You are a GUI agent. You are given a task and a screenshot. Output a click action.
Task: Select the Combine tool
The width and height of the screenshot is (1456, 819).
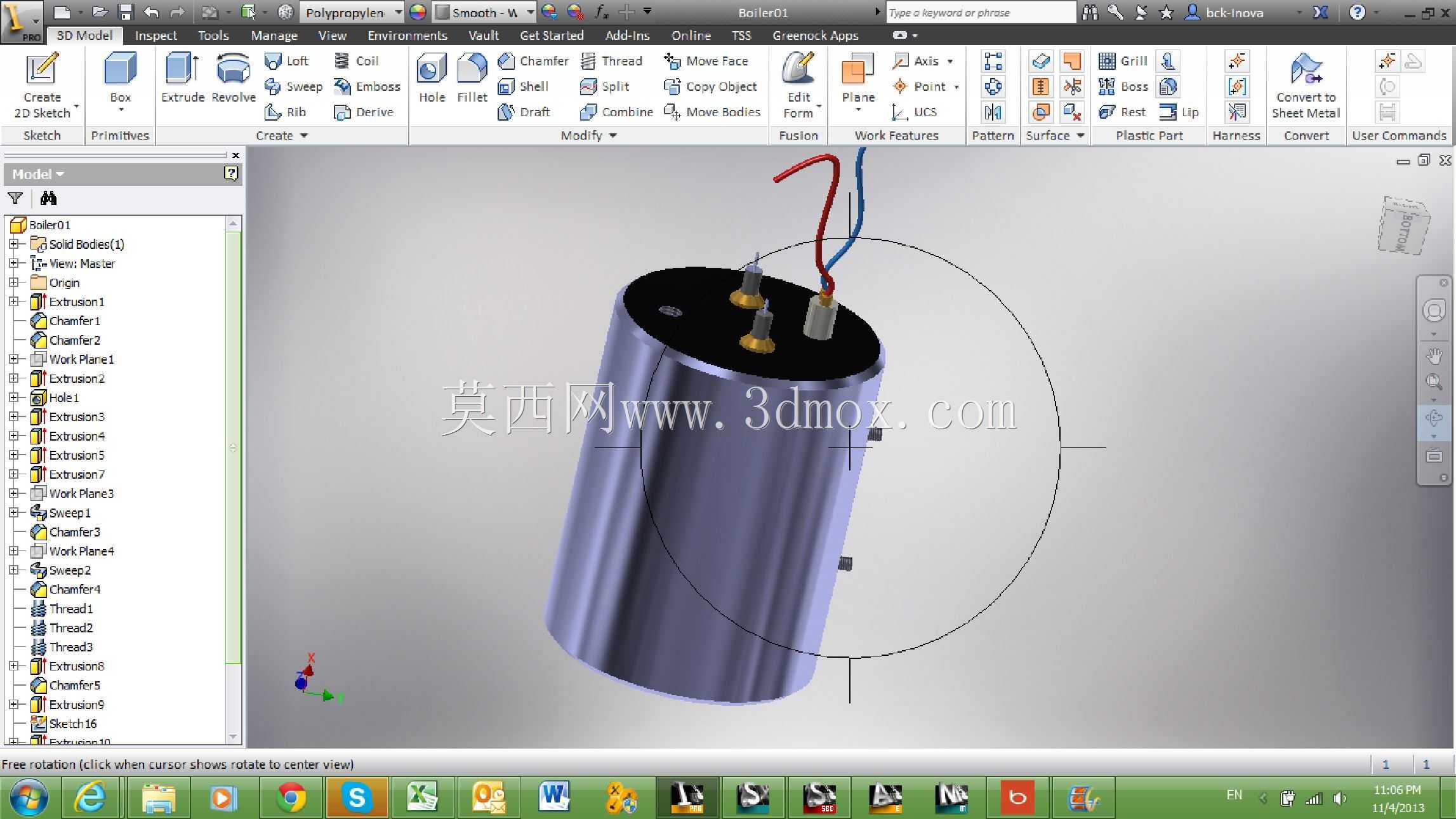click(x=616, y=112)
